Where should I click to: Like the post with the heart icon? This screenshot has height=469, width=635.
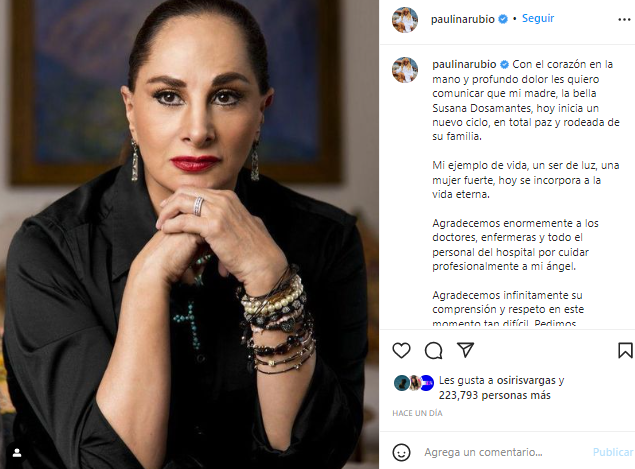[401, 350]
